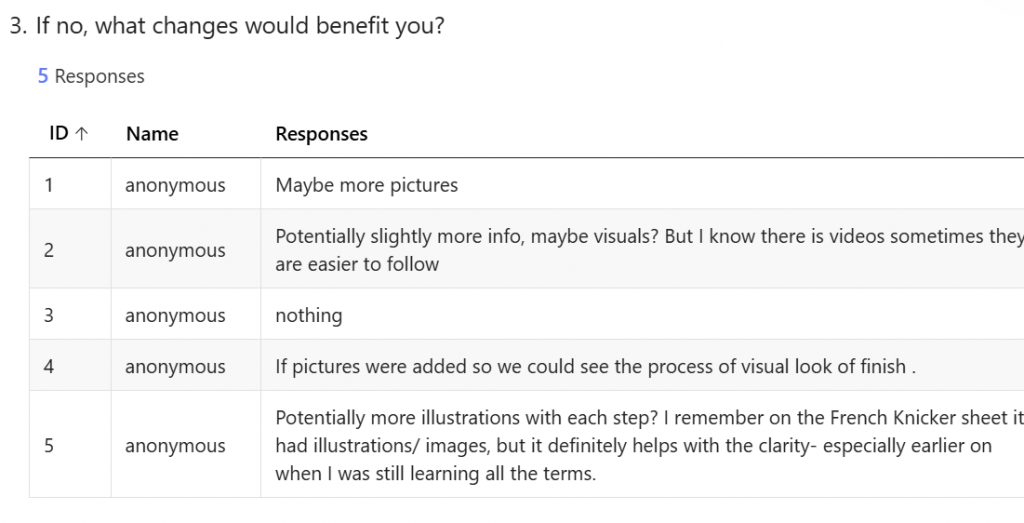Click the anonymous name in row 3
The height and width of the screenshot is (523, 1024).
click(175, 316)
